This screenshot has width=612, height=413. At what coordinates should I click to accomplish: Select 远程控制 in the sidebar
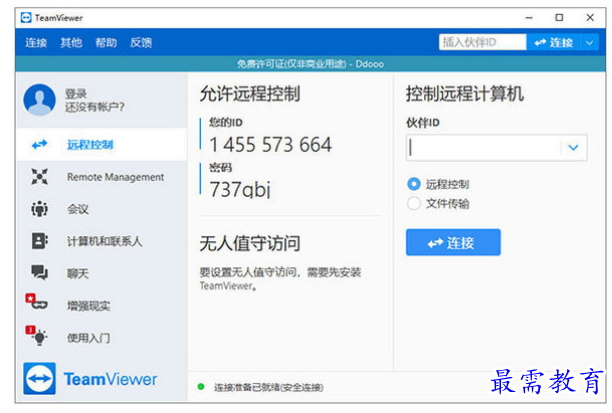point(102,145)
